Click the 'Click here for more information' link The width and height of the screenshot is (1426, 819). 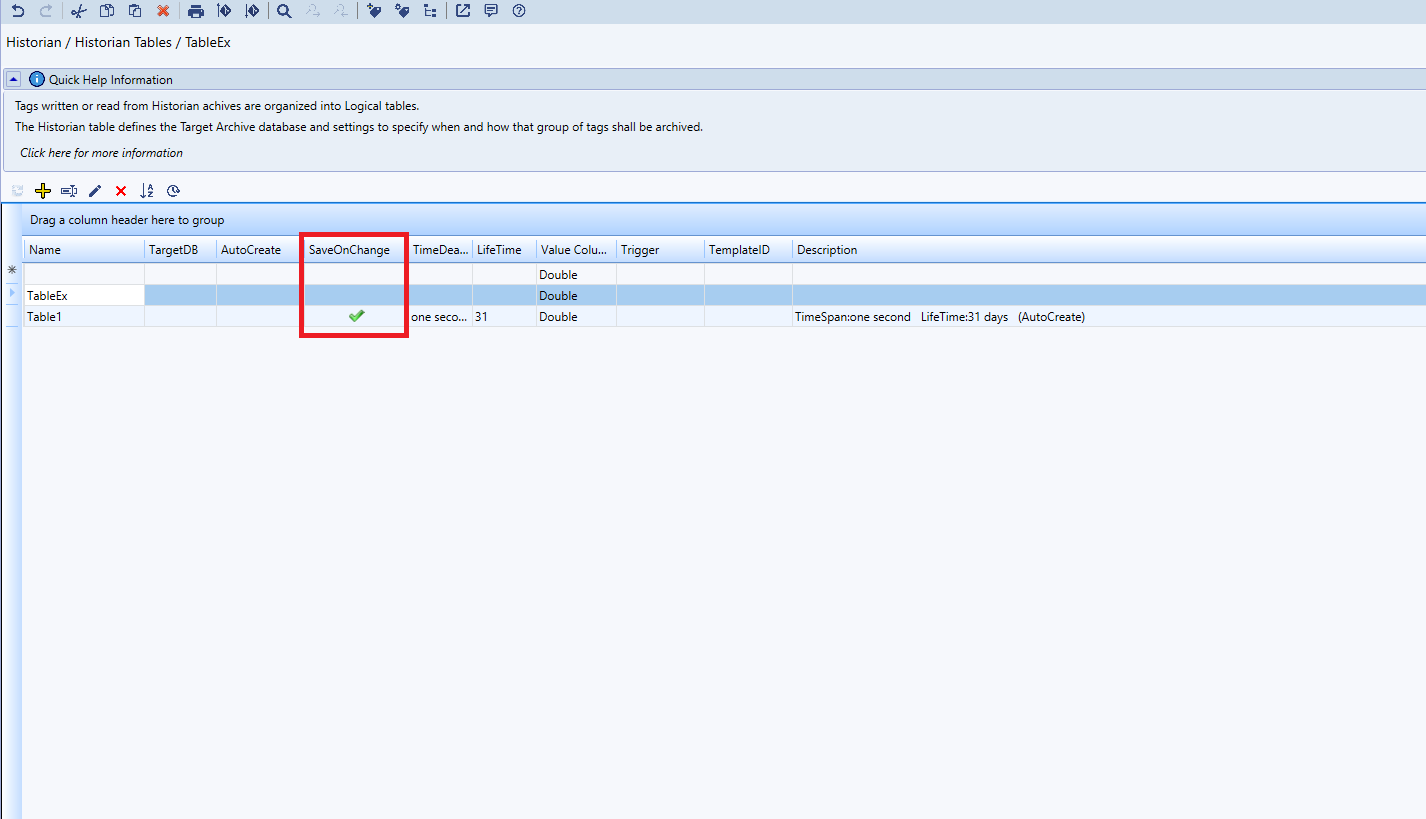pyautogui.click(x=101, y=153)
